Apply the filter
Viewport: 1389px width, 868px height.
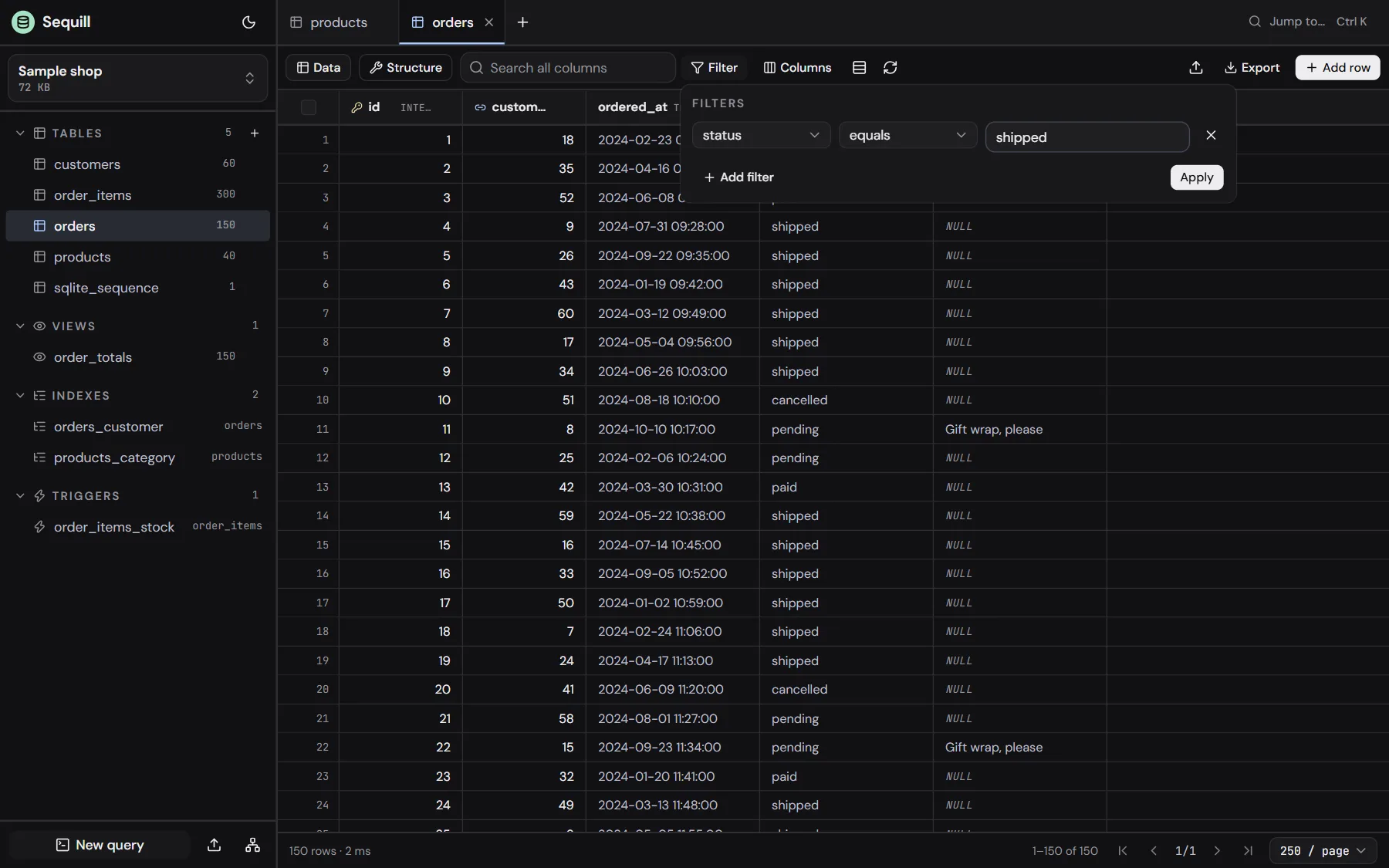pos(1196,177)
